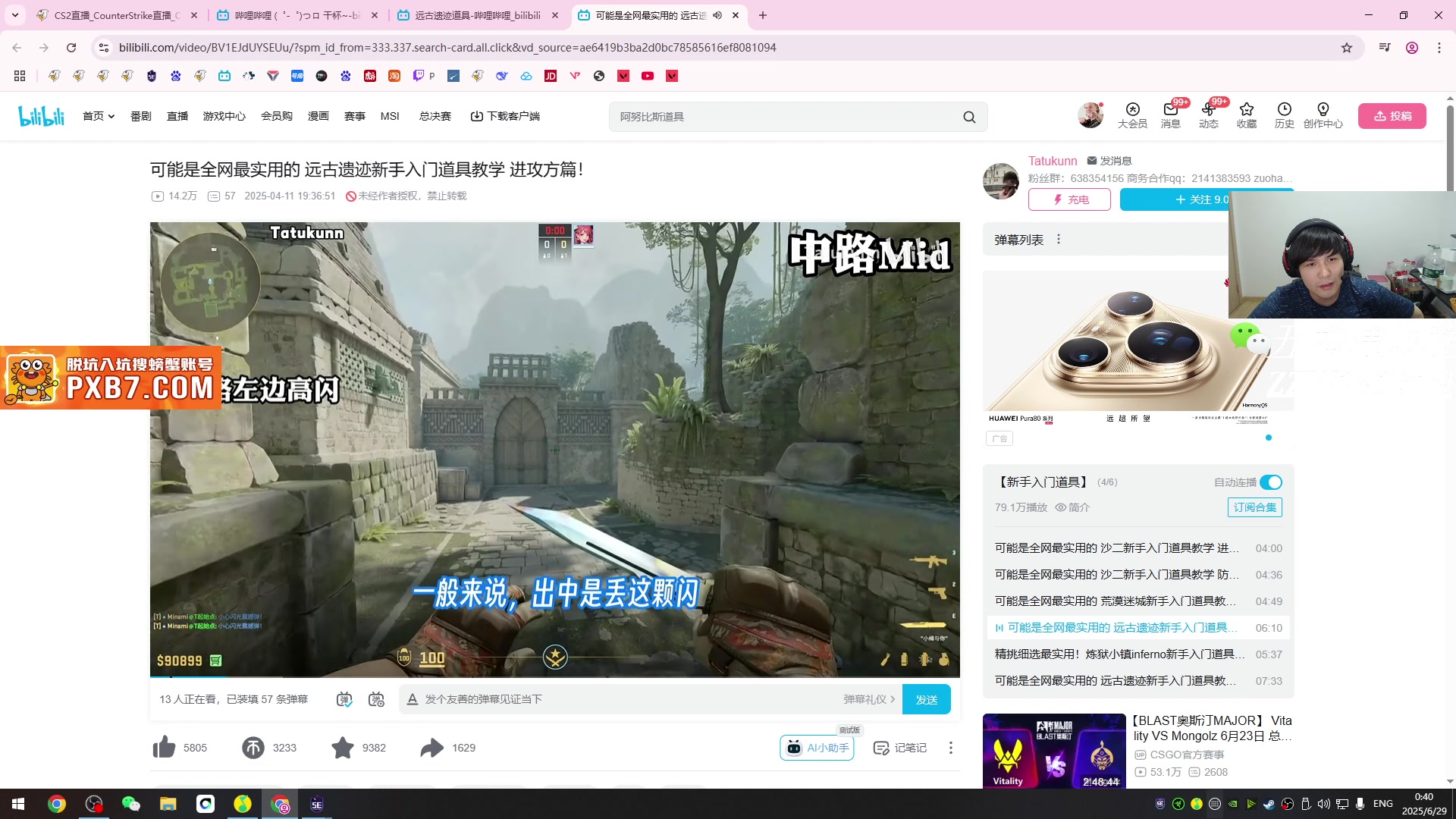This screenshot has width=1456, height=819.
Task: Click the search magnifier icon
Action: point(969,117)
